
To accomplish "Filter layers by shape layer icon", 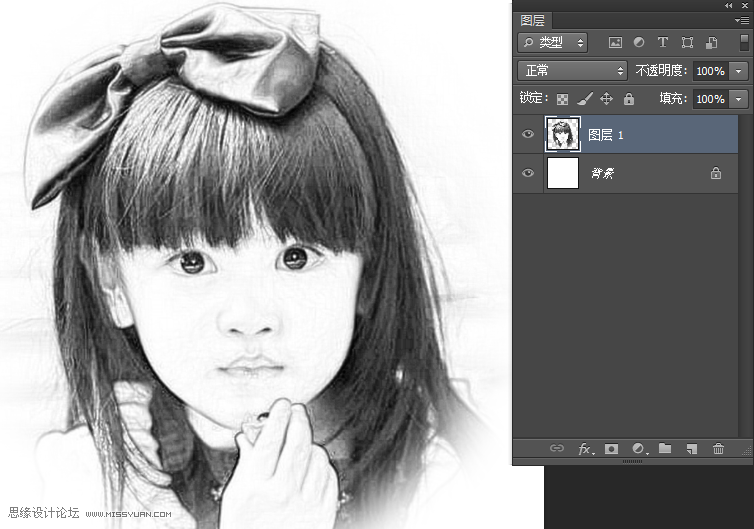I will pyautogui.click(x=687, y=42).
